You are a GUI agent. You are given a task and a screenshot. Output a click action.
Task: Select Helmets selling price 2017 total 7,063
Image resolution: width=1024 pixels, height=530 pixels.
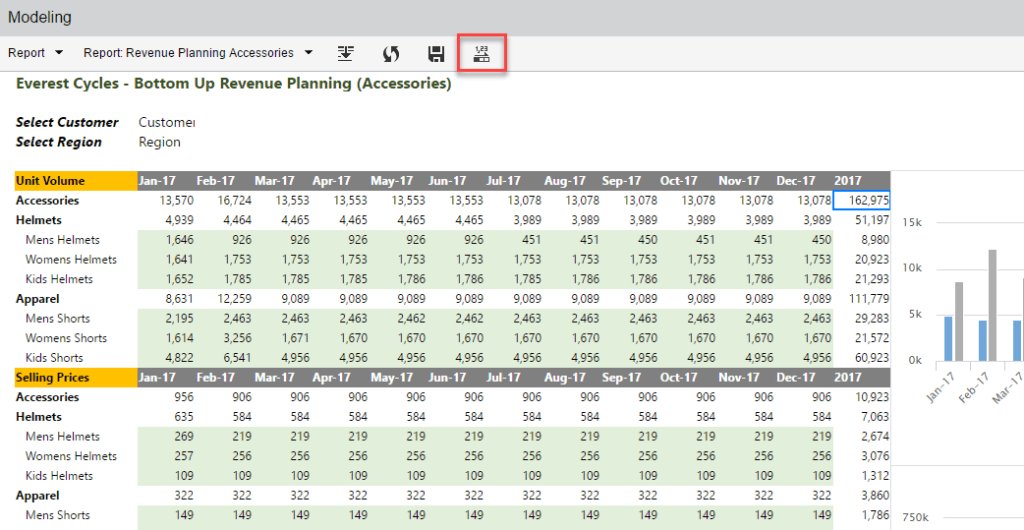click(x=861, y=416)
